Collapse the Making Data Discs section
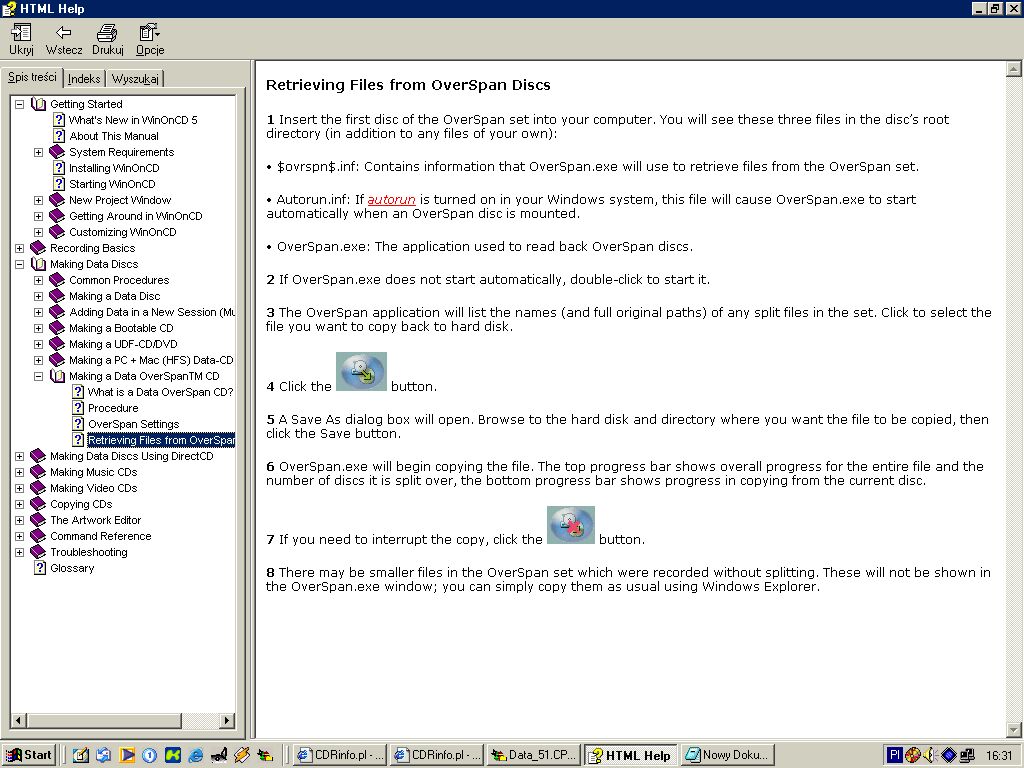This screenshot has width=1024, height=768. tap(20, 264)
